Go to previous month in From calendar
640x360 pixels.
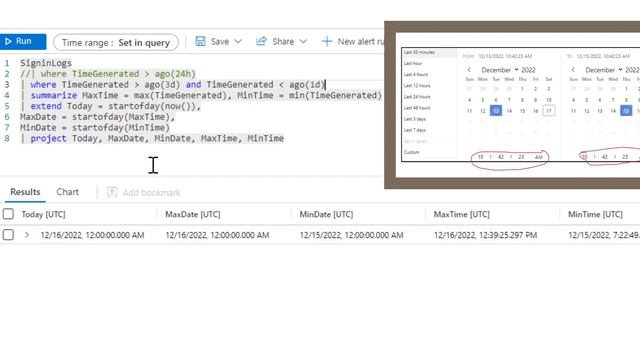(x=469, y=70)
